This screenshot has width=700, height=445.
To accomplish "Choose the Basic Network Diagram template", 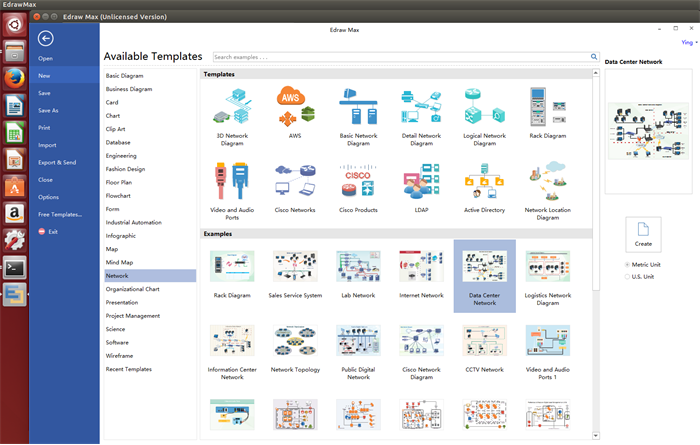I will [x=358, y=116].
